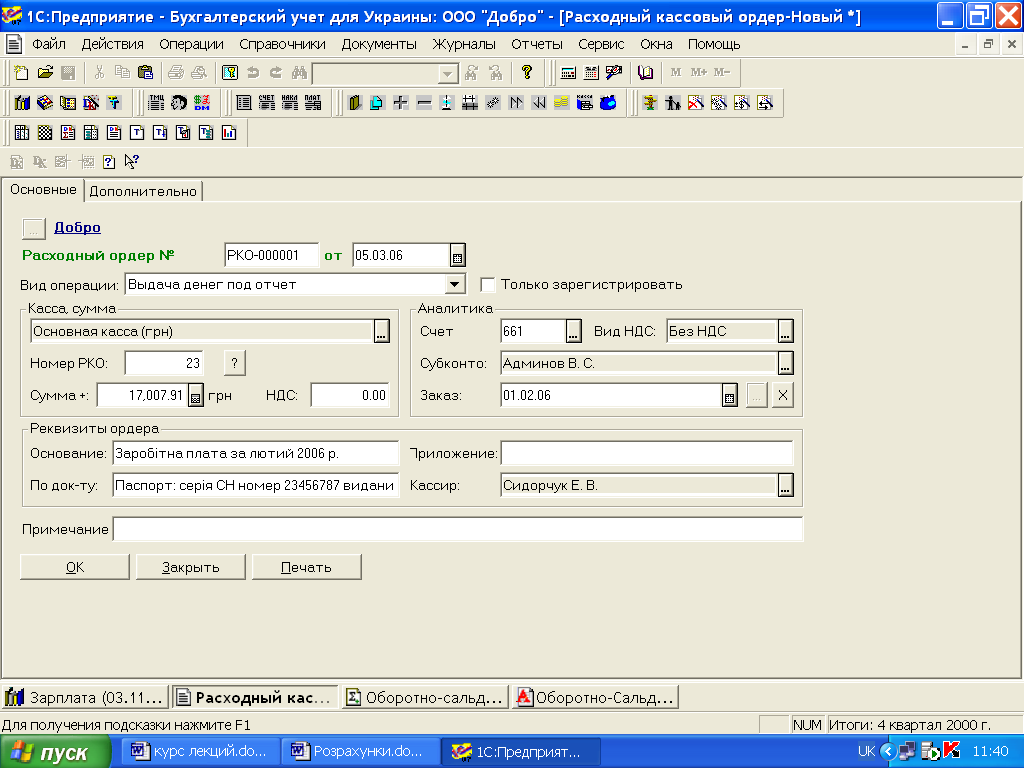
Task: Expand the 'Вид операции' dropdown list
Action: (x=455, y=284)
